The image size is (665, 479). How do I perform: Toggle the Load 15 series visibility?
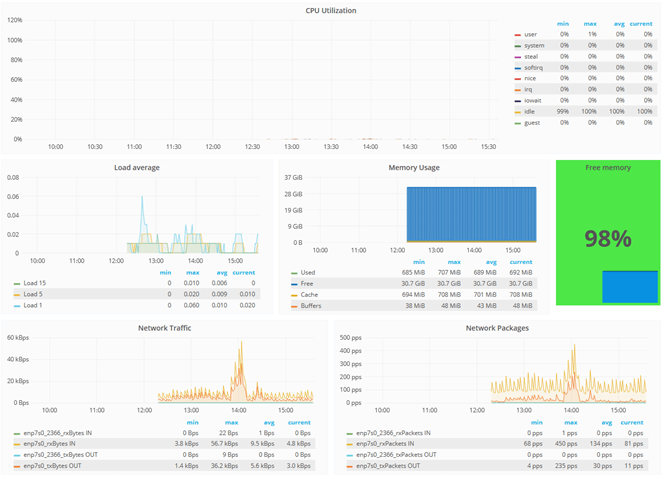(34, 284)
